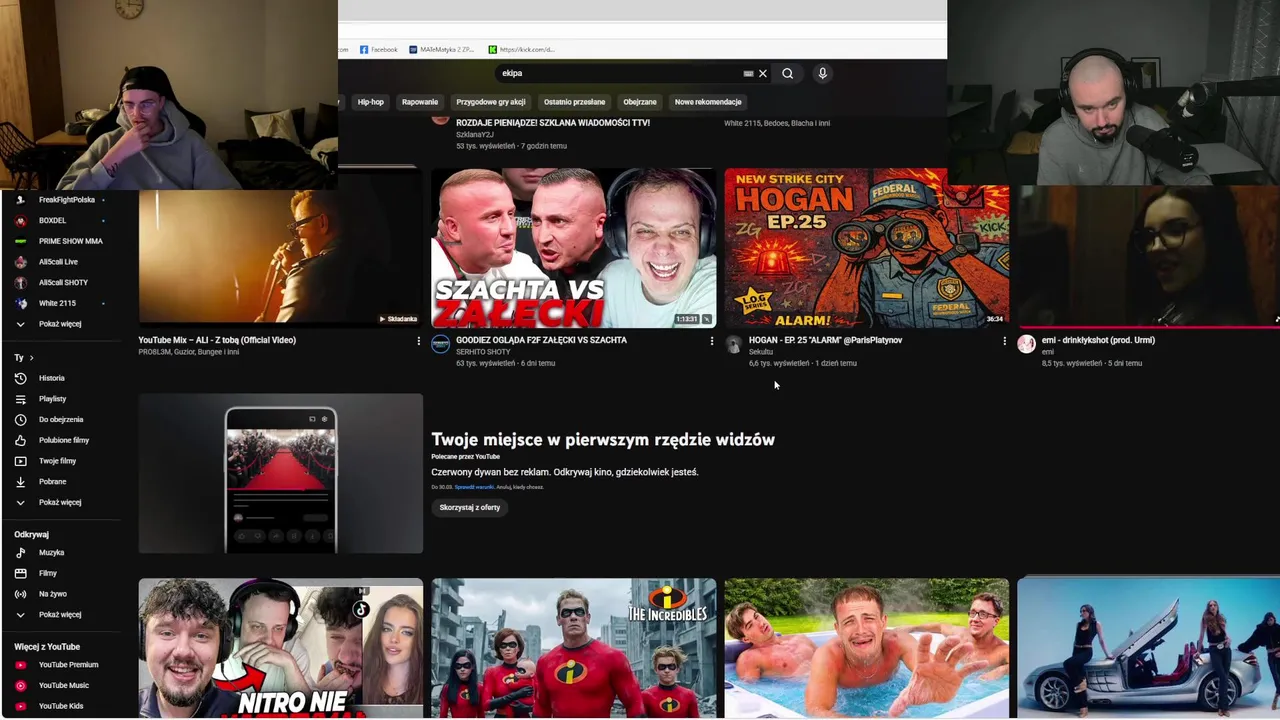The height and width of the screenshot is (720, 1280).
Task: Select the Ostatnio przesłane filter chip
Action: pyautogui.click(x=574, y=102)
